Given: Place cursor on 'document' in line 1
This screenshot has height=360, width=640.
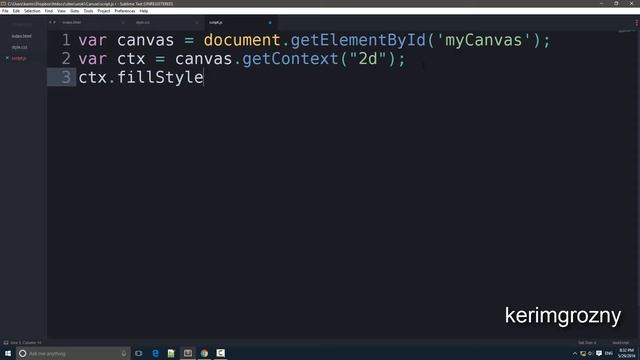Looking at the screenshot, I should 242,40.
